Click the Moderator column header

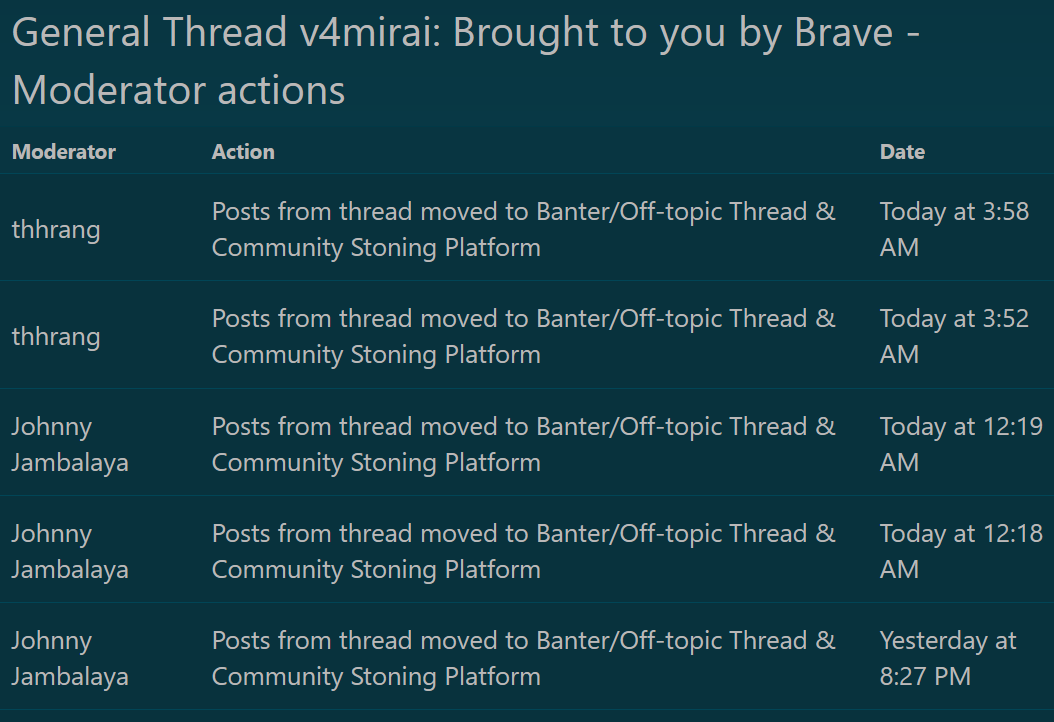[64, 152]
